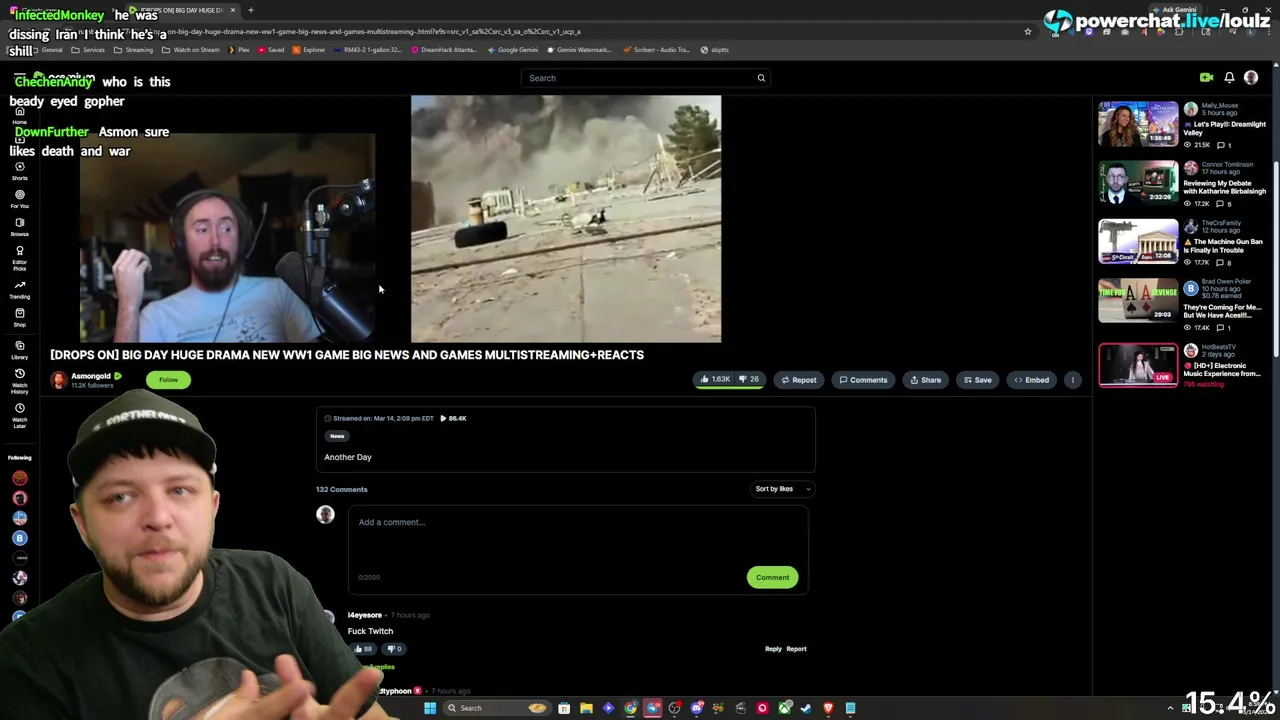Click the Asmongold channel name
The width and height of the screenshot is (1280, 720).
point(90,377)
